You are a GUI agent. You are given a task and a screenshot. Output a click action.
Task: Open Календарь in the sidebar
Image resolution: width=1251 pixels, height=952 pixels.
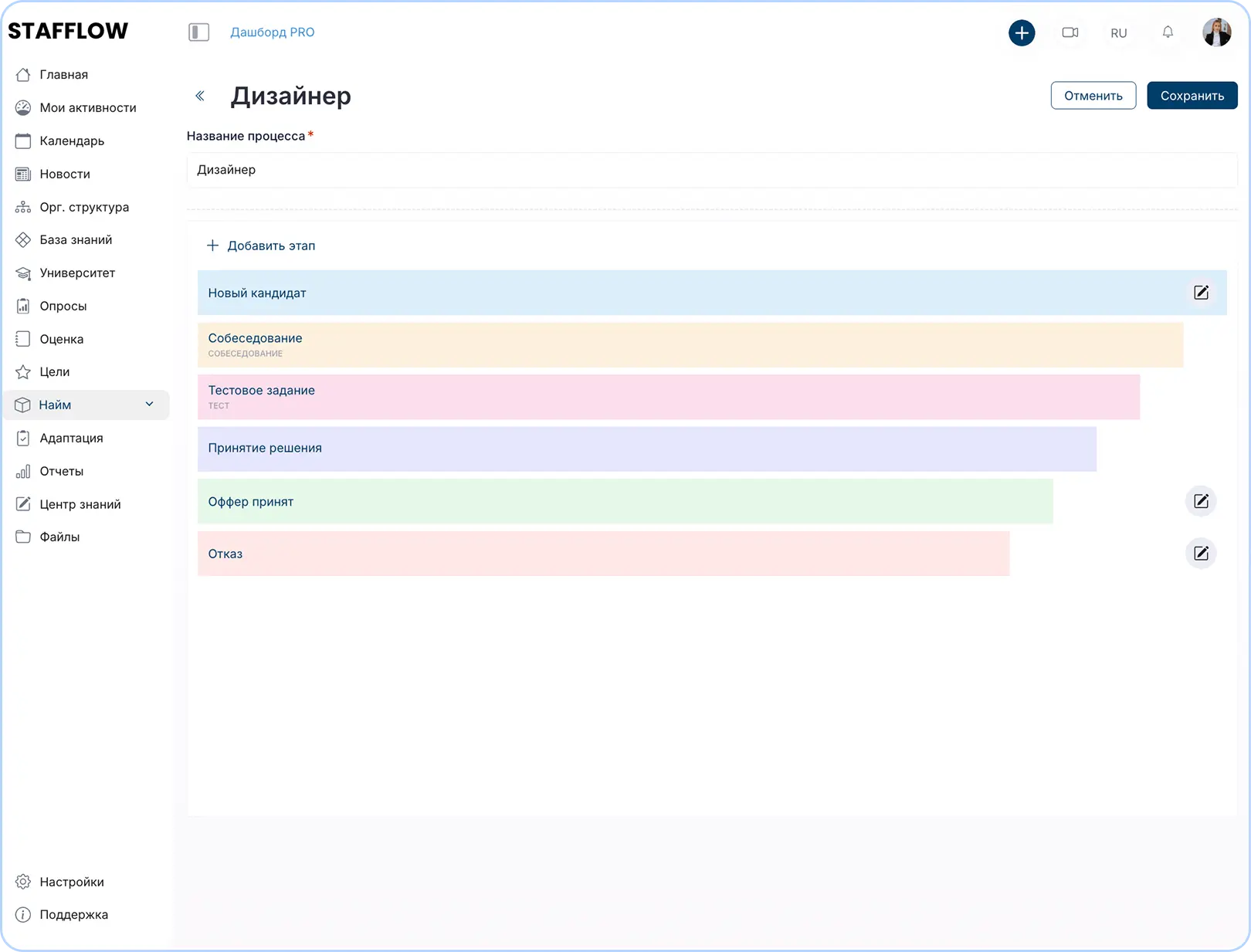point(71,141)
